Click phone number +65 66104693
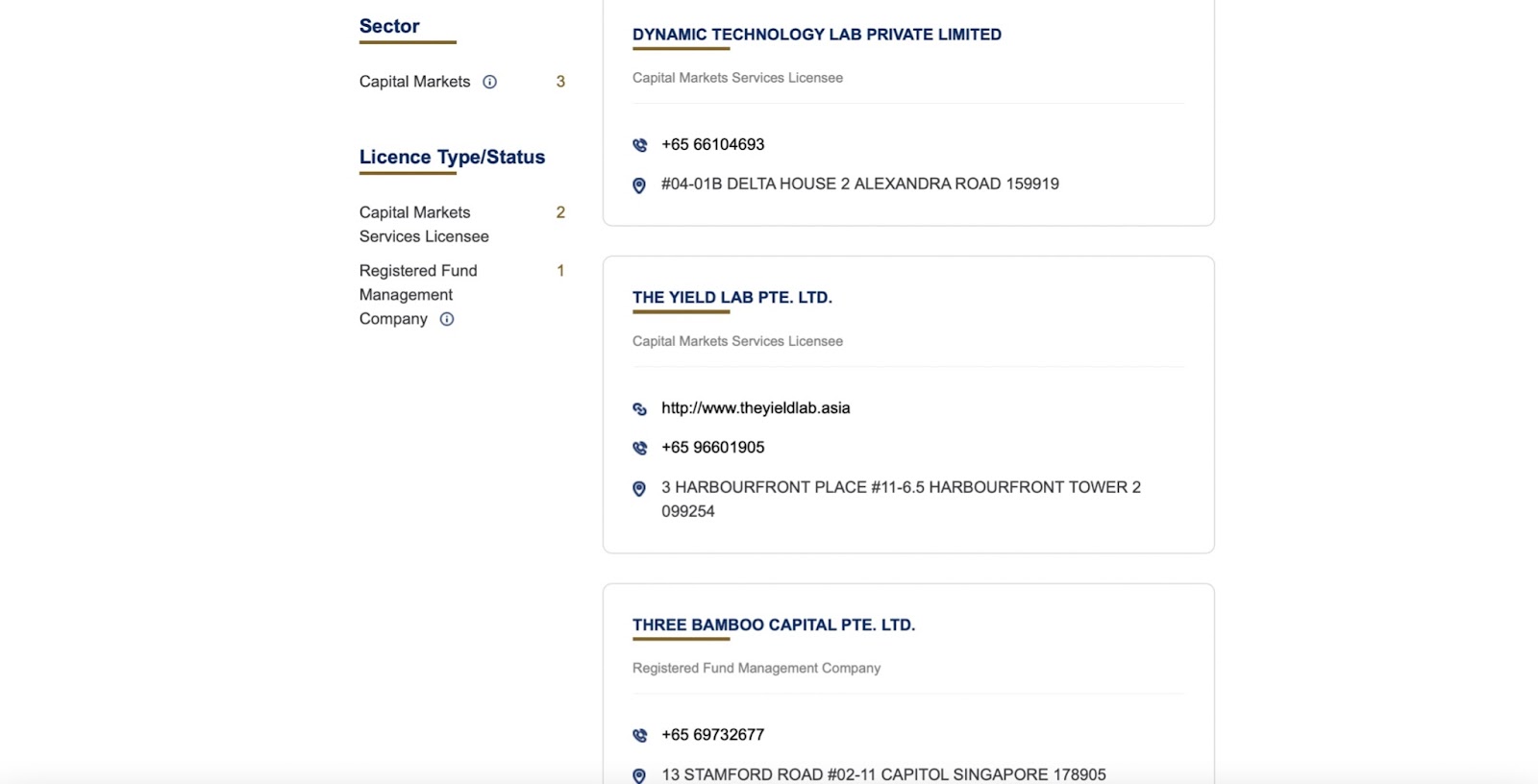1538x784 pixels. tap(713, 145)
